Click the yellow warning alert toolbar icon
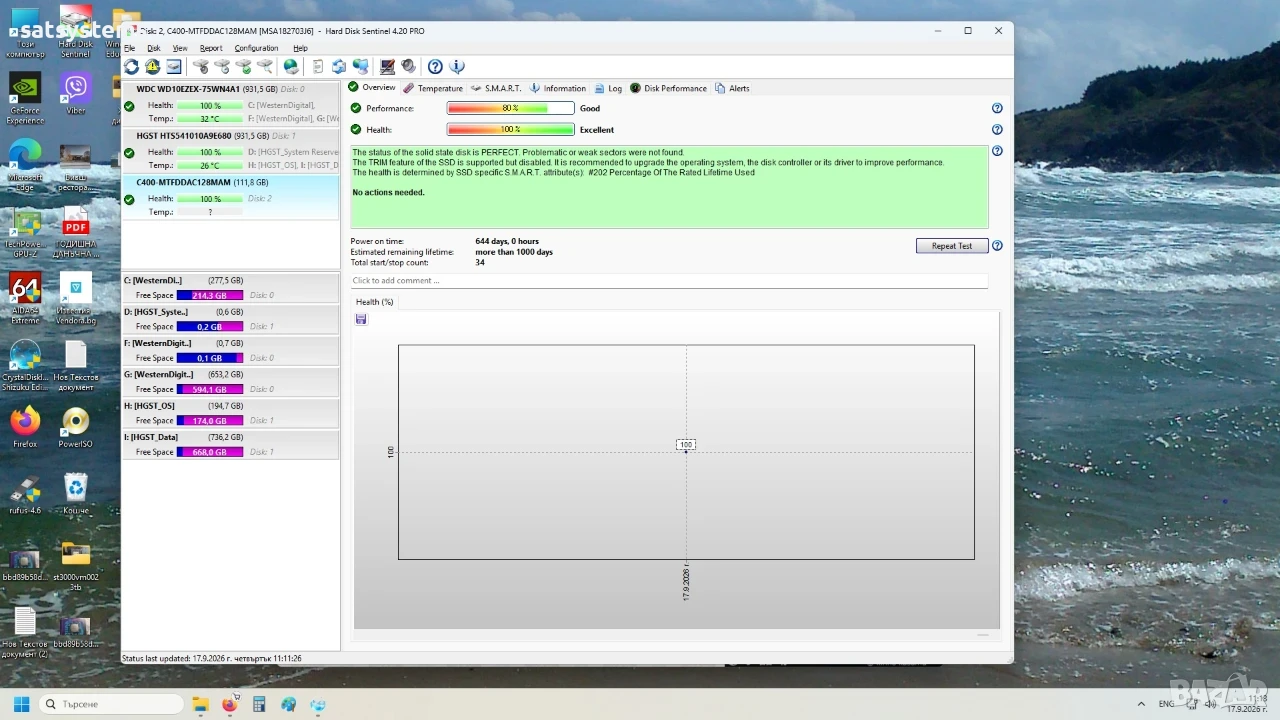The width and height of the screenshot is (1280, 720). (x=152, y=67)
